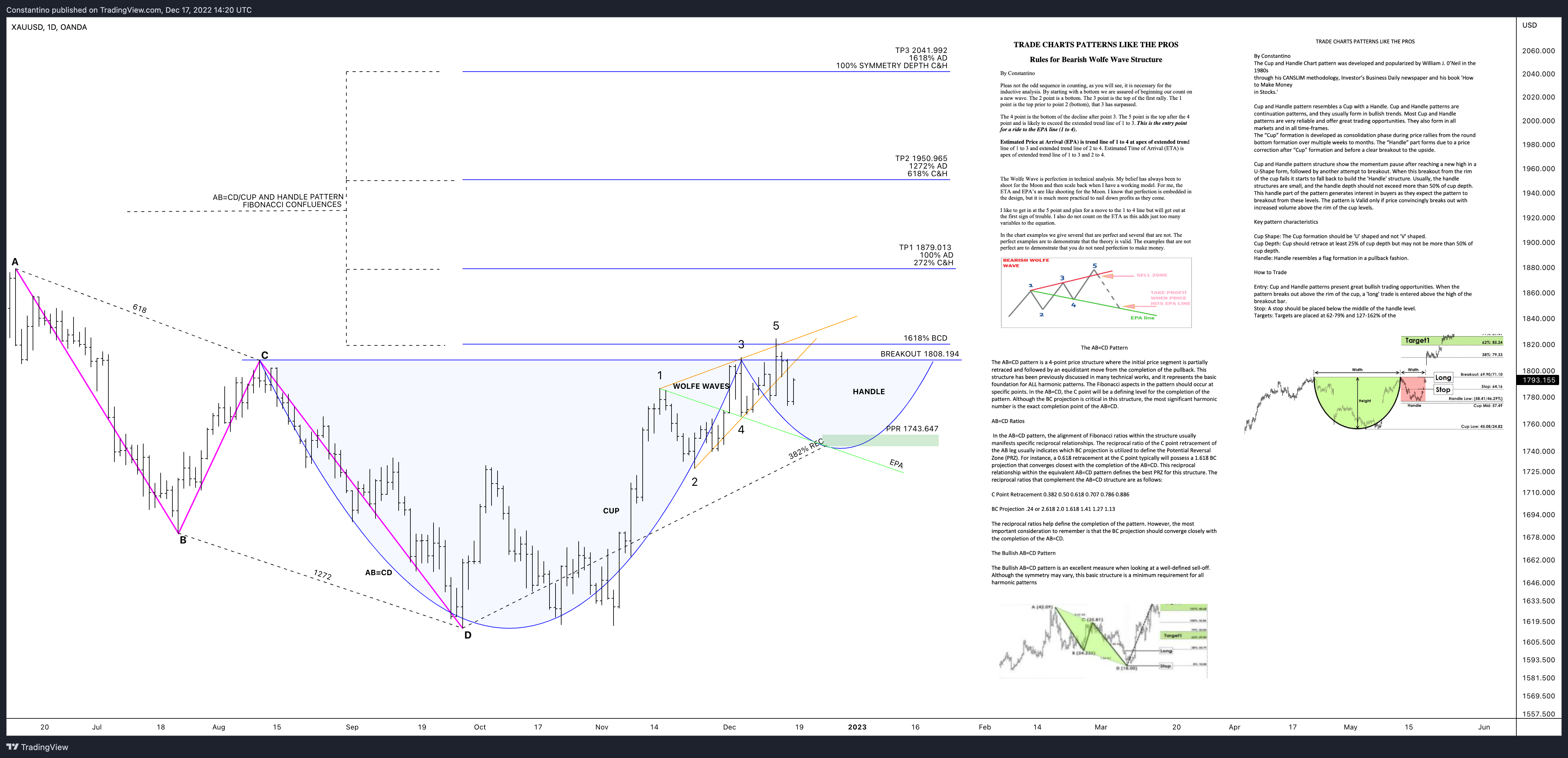The height and width of the screenshot is (758, 1568).
Task: Click the PPR 1743.647 label
Action: pos(912,429)
